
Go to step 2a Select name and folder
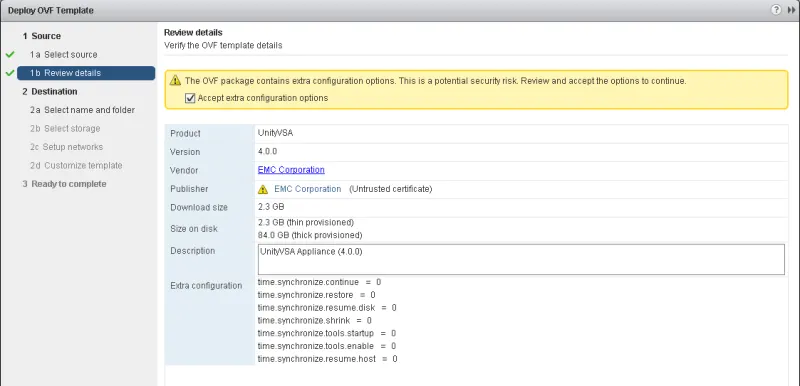pos(82,110)
